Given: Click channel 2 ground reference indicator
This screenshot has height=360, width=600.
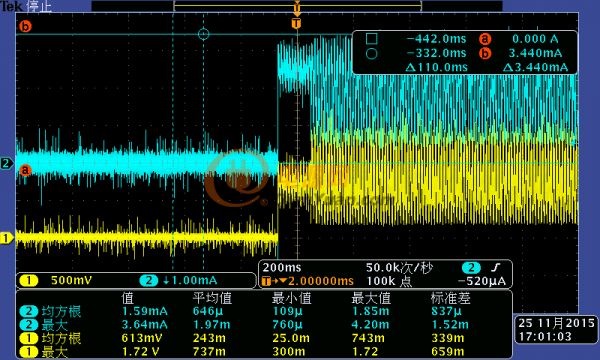Looking at the screenshot, I should 7,164.
